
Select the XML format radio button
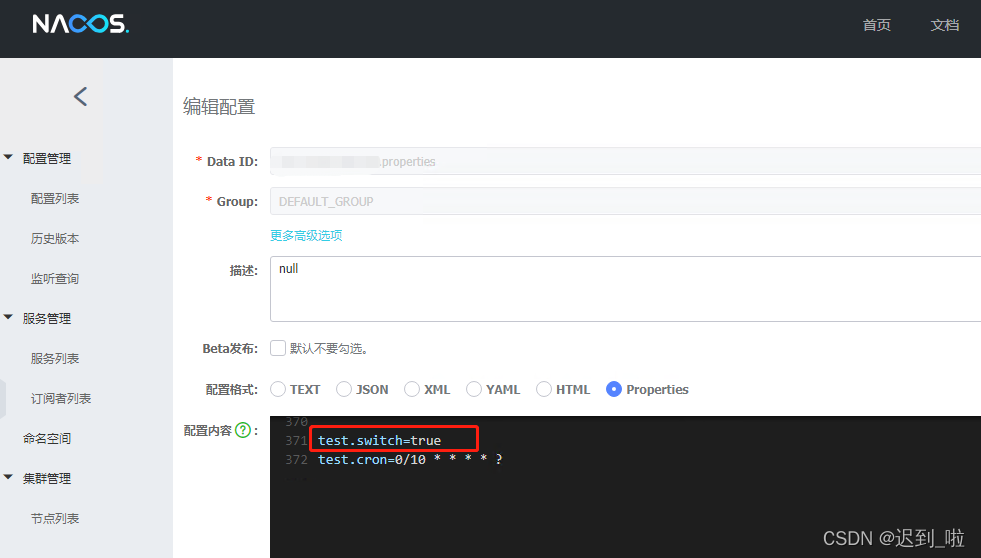tap(412, 389)
